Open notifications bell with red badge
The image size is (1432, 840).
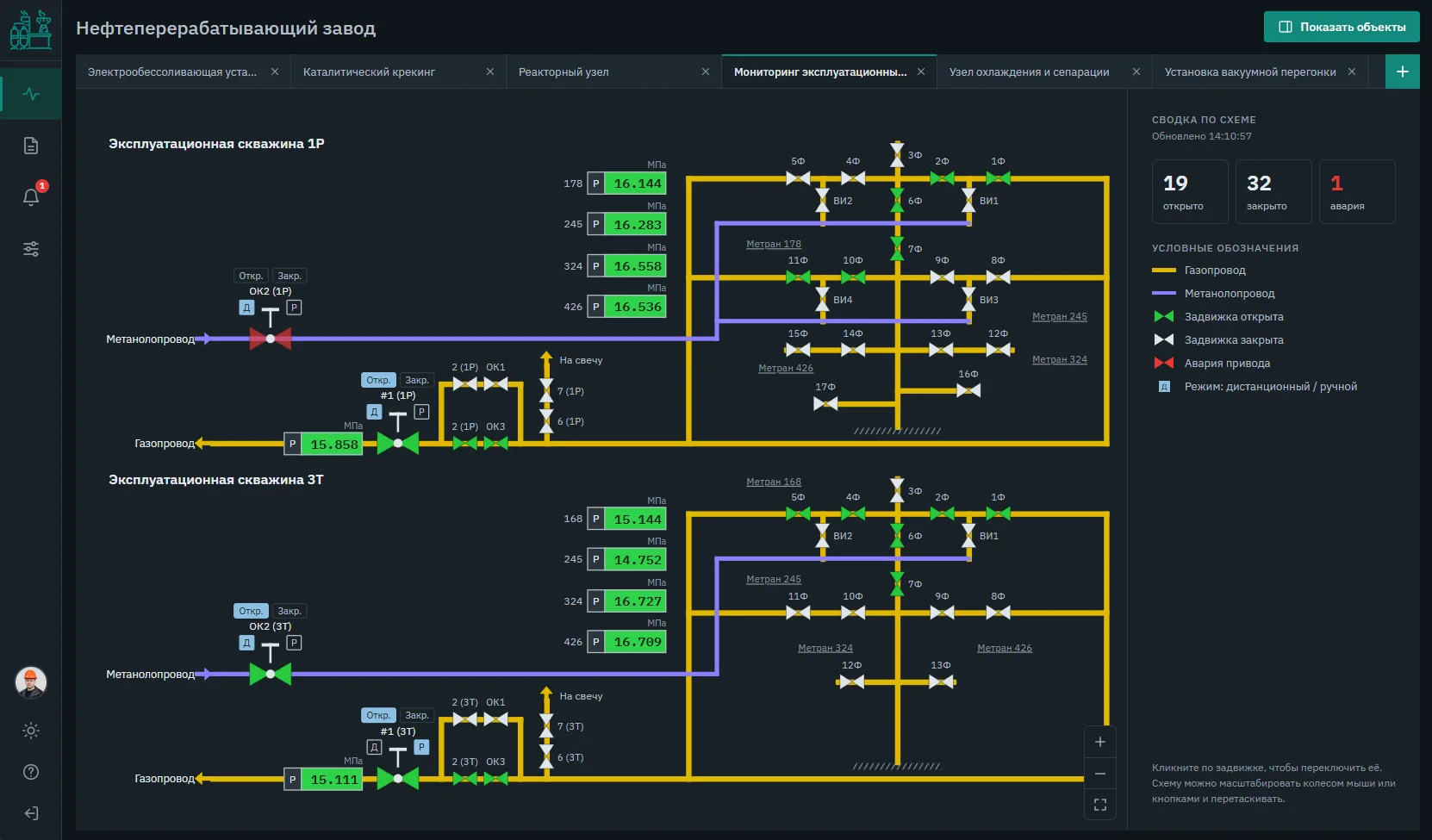point(31,196)
